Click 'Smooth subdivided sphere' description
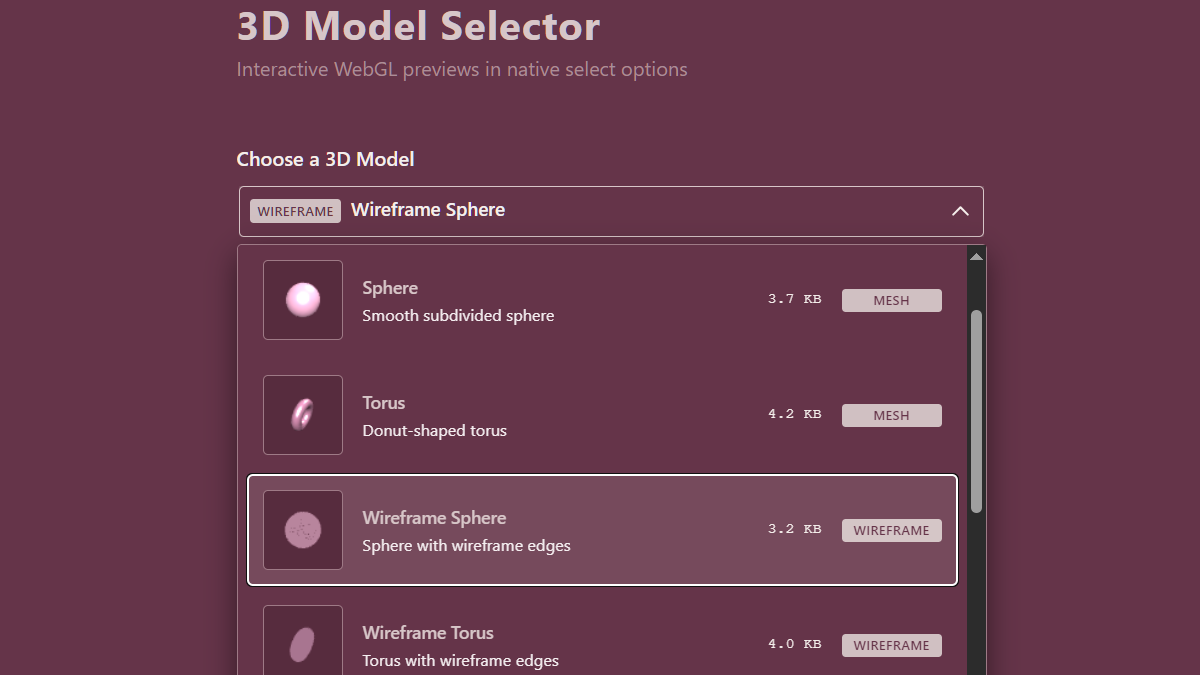Screen dimensions: 1200x675 pyautogui.click(x=458, y=316)
